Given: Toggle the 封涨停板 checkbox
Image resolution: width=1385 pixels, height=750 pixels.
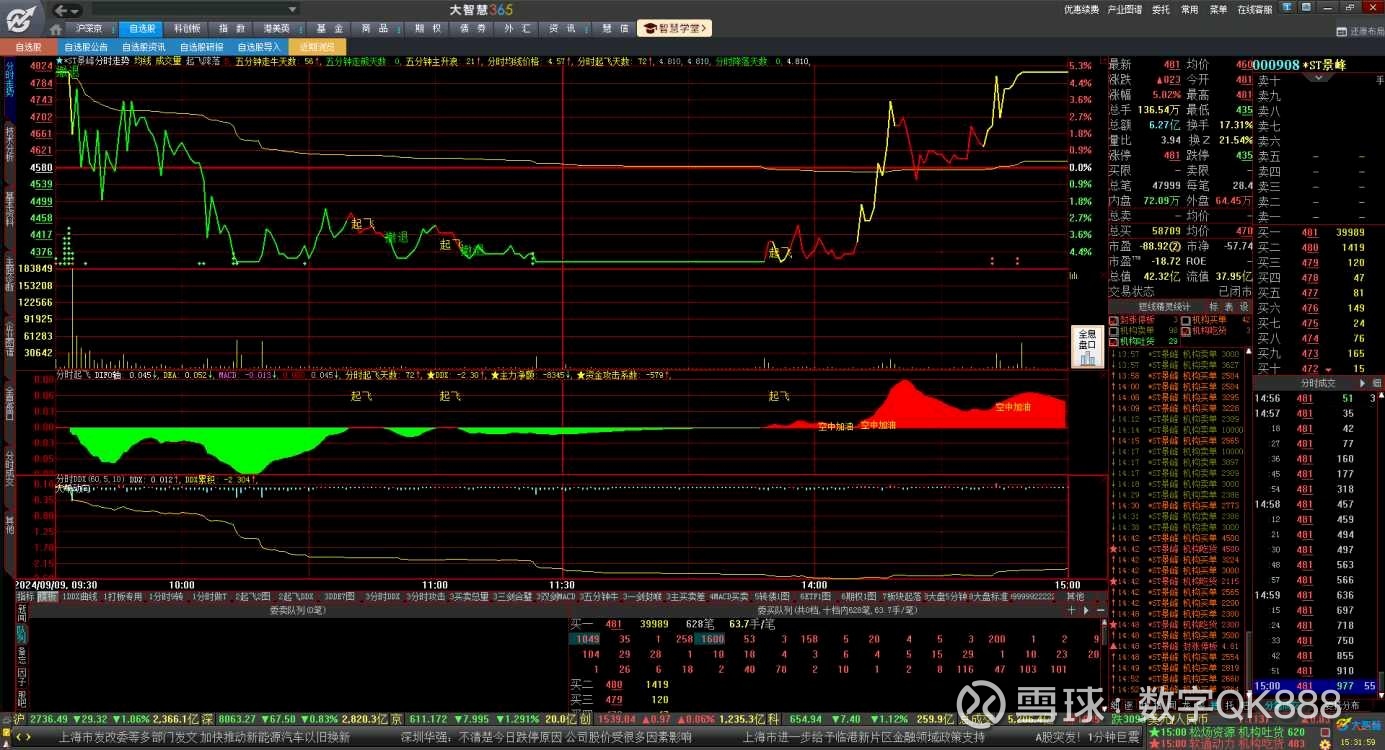Looking at the screenshot, I should (x=1113, y=320).
